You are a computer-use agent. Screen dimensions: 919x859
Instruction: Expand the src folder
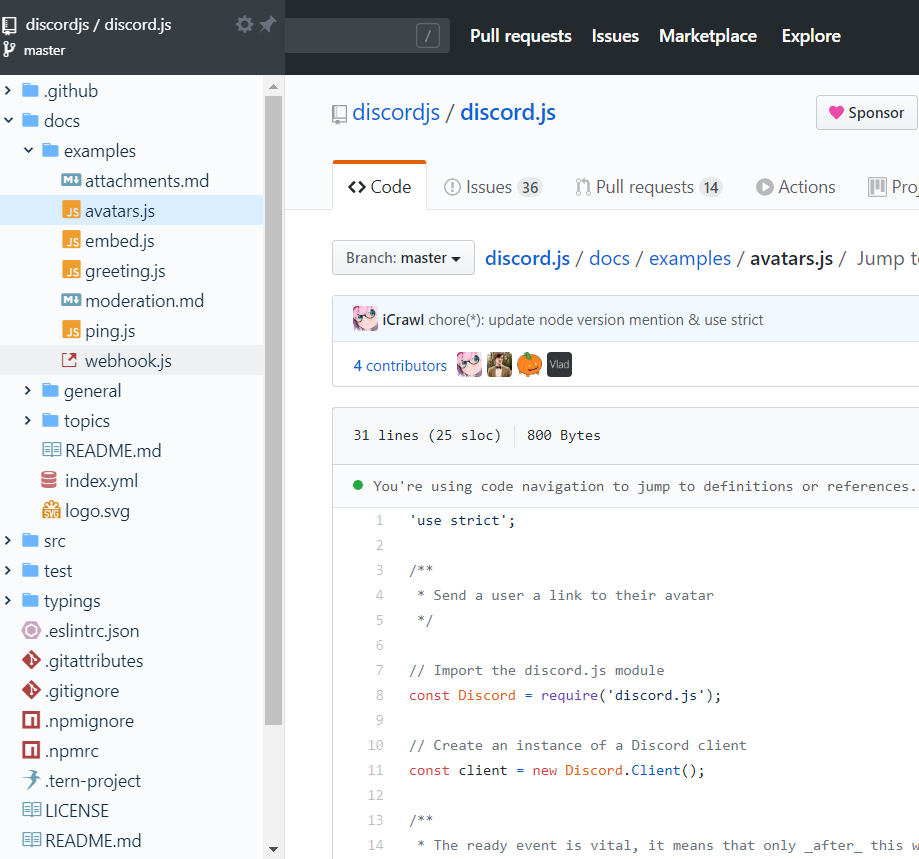pos(8,540)
